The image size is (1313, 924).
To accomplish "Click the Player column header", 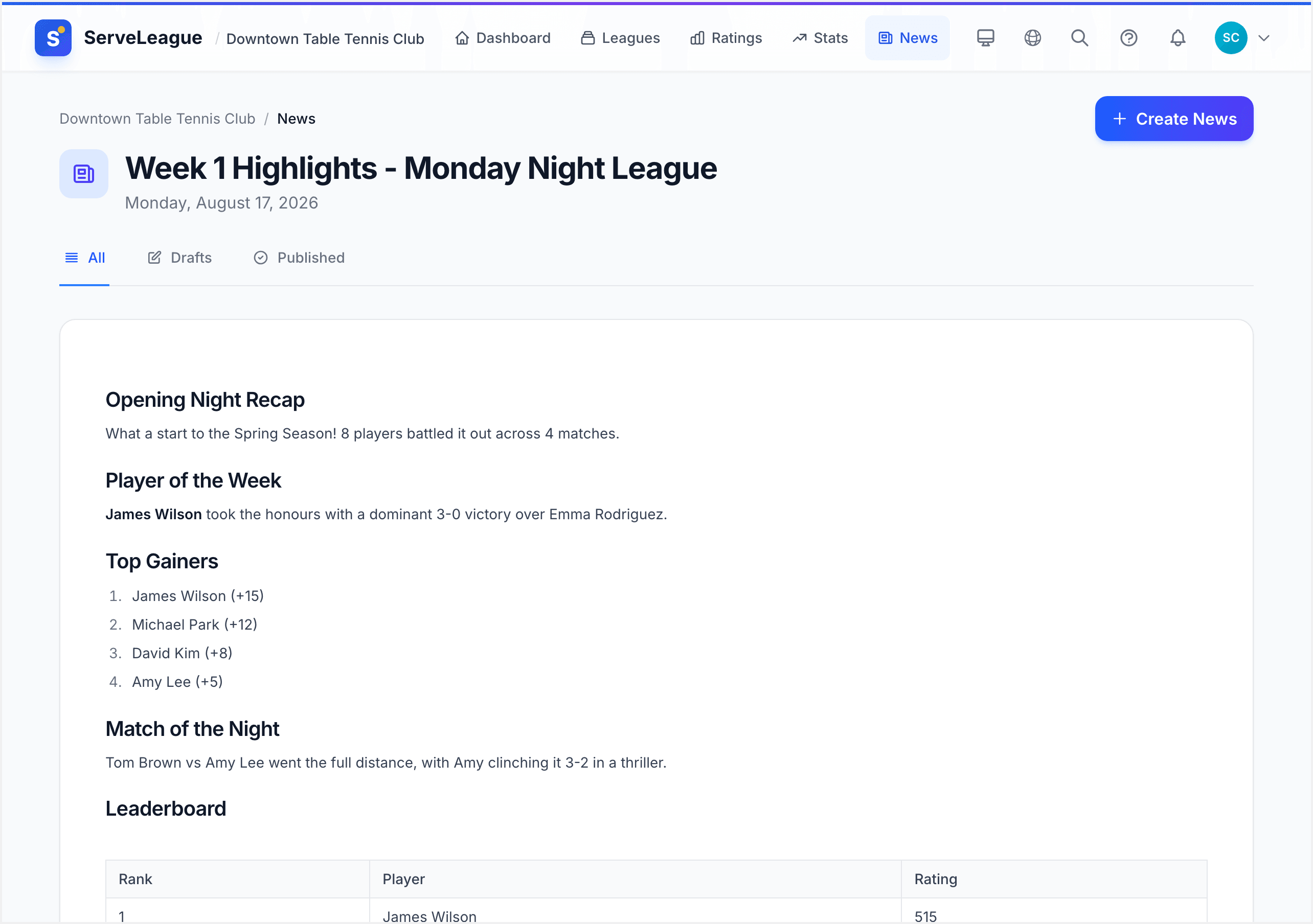I will pos(636,879).
